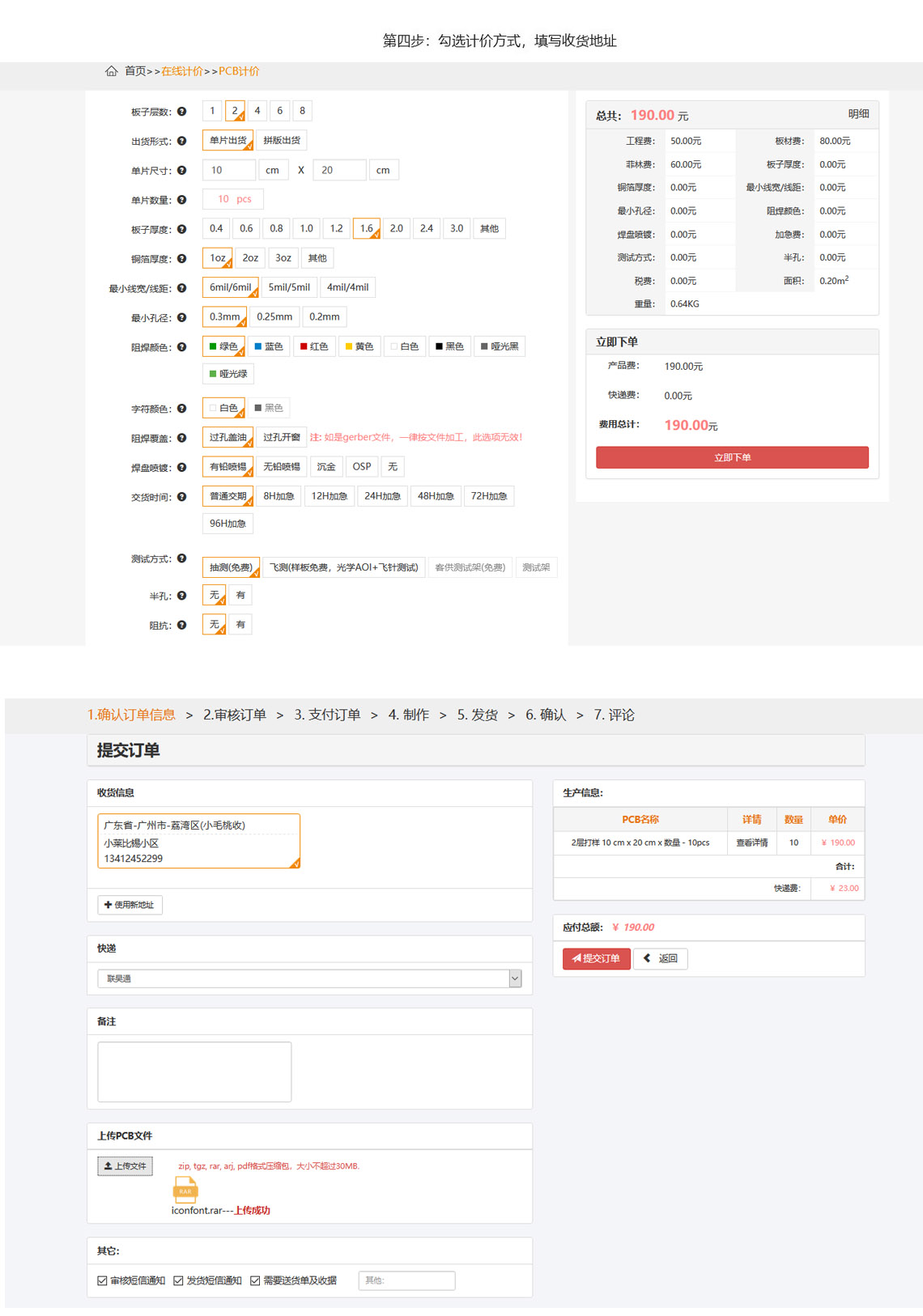Screen dimensions: 923x1316
Task: Uncheck the 审核短信通知 checkbox
Action: click(x=102, y=1280)
